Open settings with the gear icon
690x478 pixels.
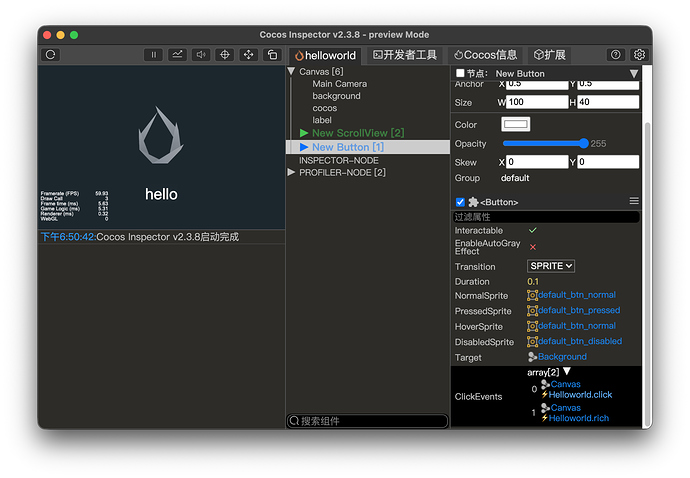click(x=639, y=55)
